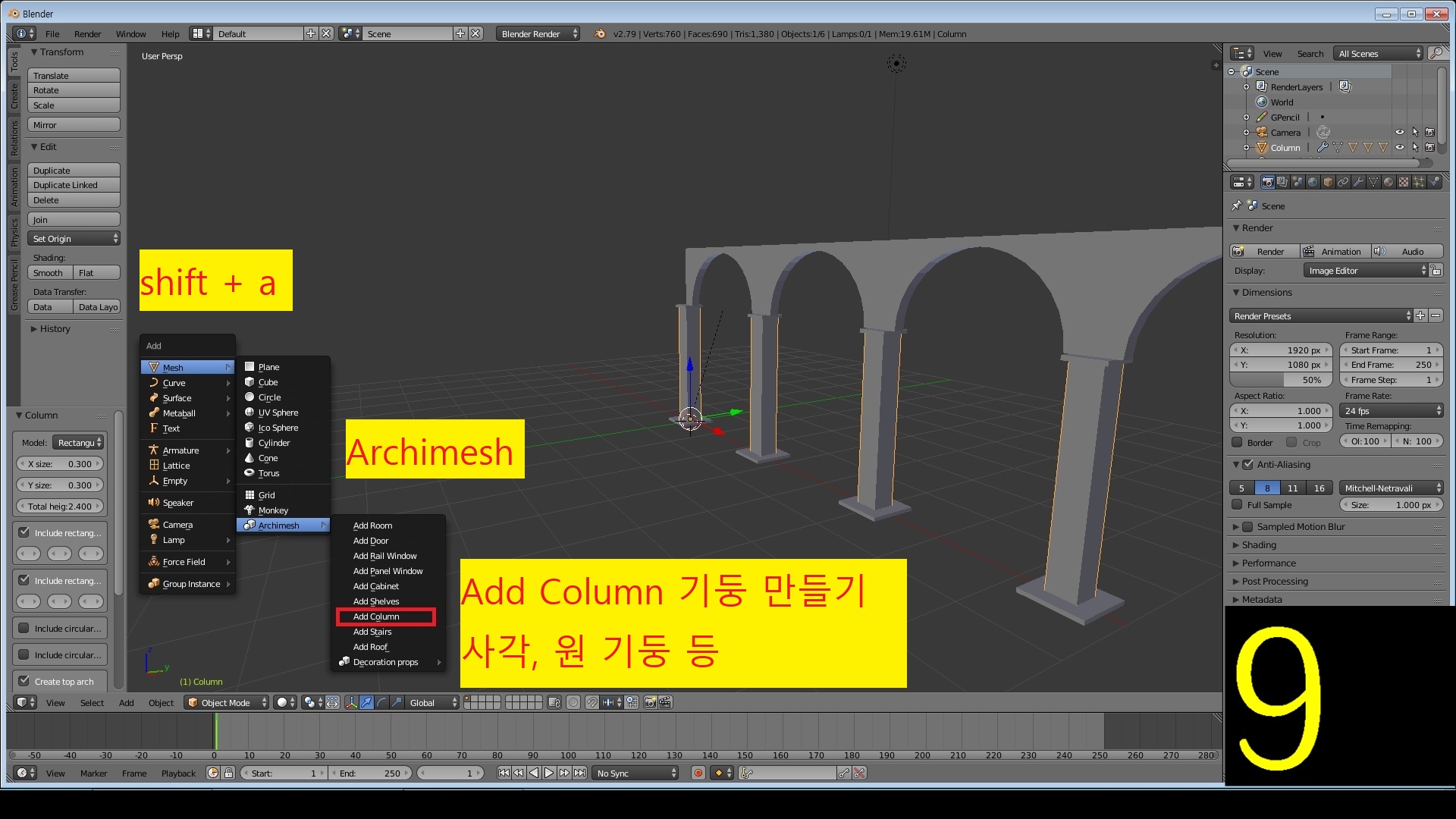The image size is (1456, 819).
Task: Open the Display Image Editor dropdown
Action: 1366,271
